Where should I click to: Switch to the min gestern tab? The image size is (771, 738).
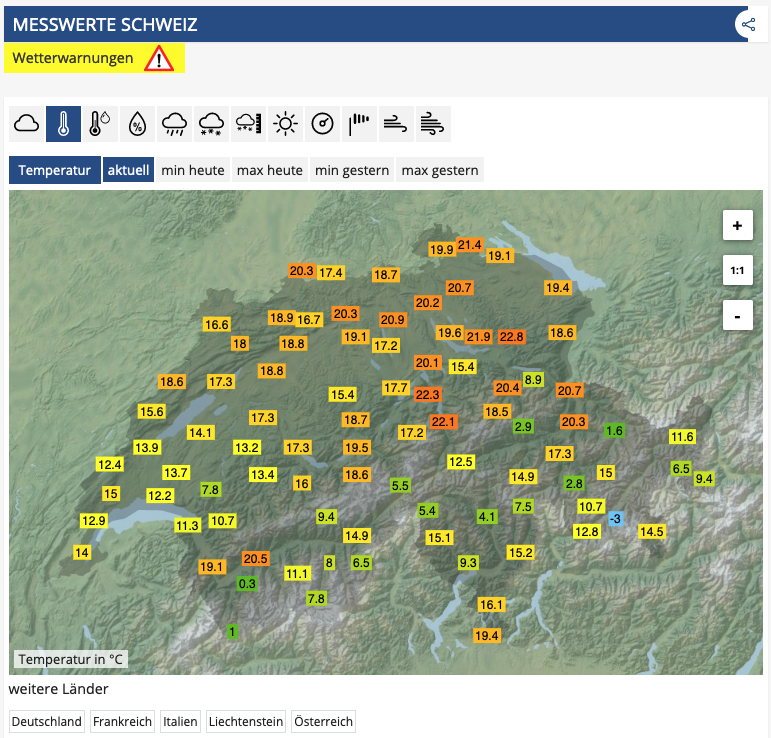[352, 170]
